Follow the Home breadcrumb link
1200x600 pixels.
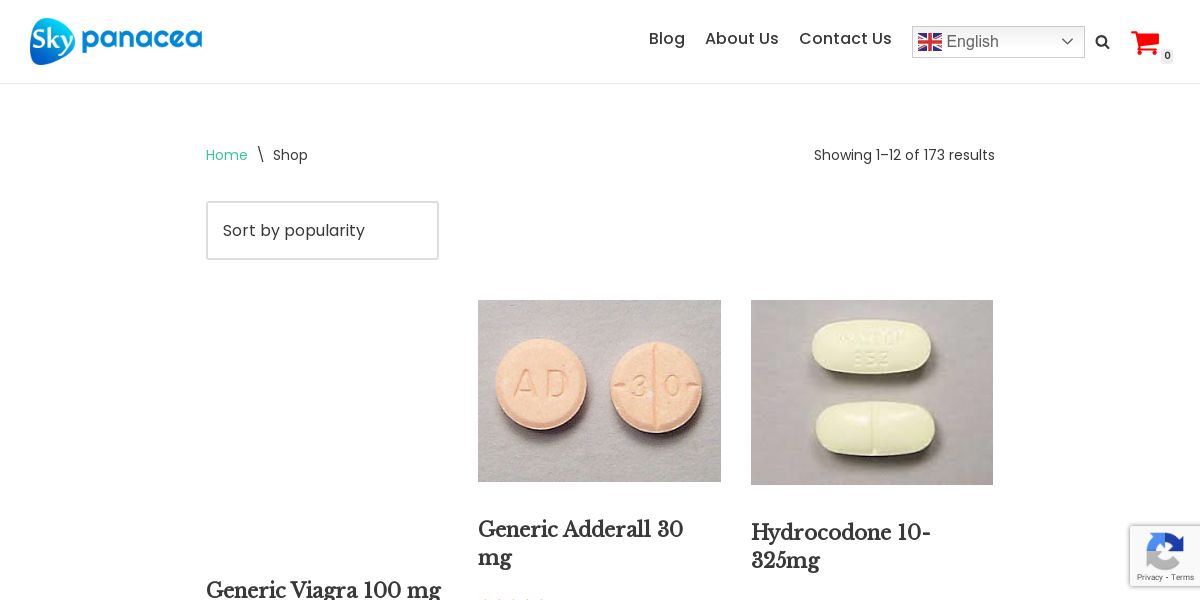(x=227, y=155)
